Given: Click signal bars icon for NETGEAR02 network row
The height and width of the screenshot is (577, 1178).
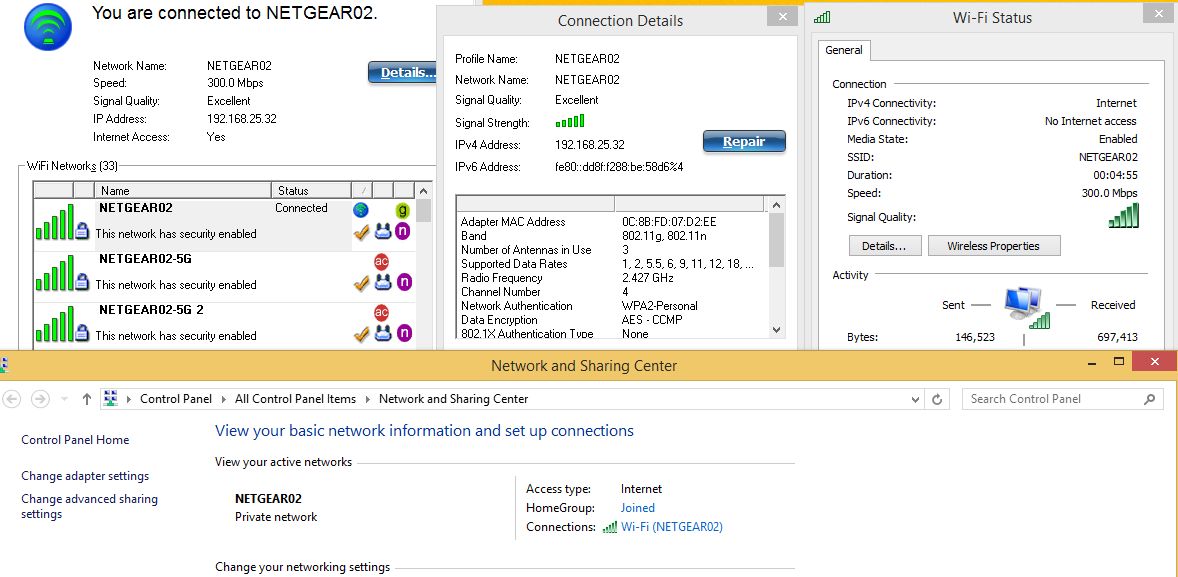Looking at the screenshot, I should coord(55,222).
